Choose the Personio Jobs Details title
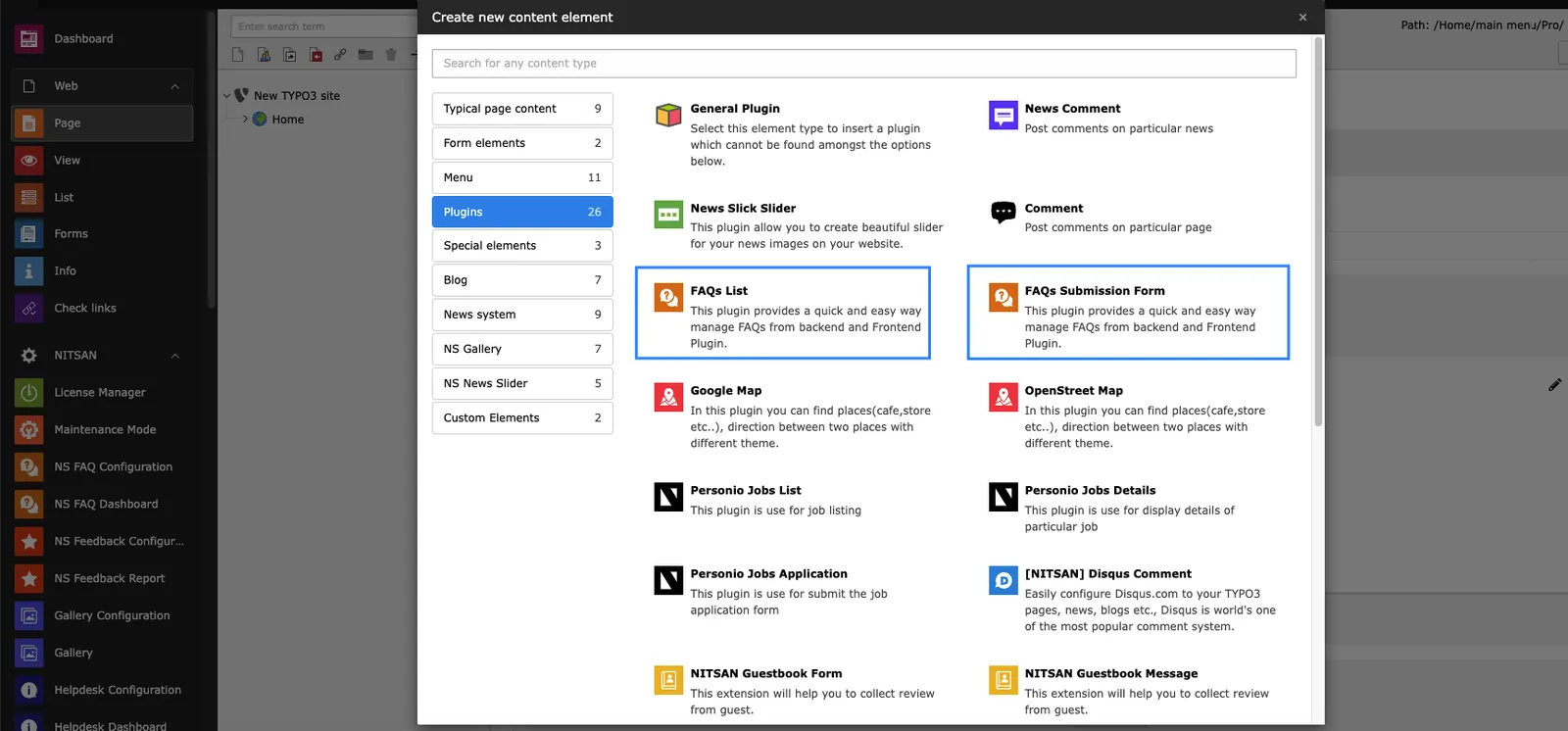1568x731 pixels. tap(1090, 491)
